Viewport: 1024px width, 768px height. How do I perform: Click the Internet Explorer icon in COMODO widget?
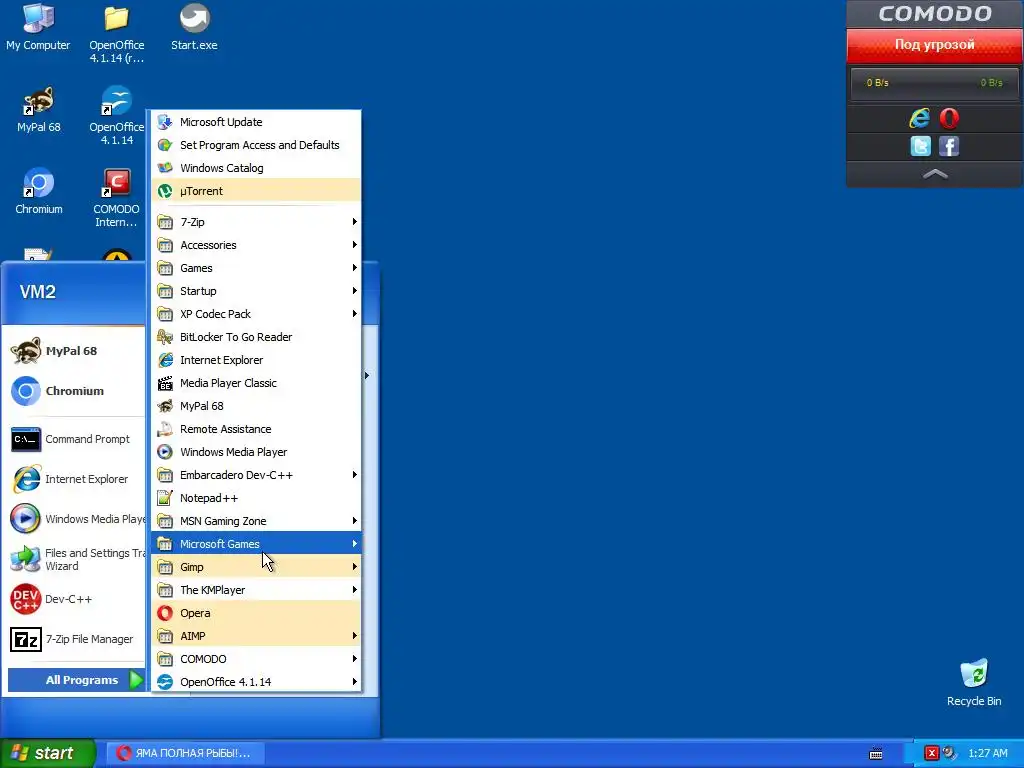pyautogui.click(x=920, y=118)
